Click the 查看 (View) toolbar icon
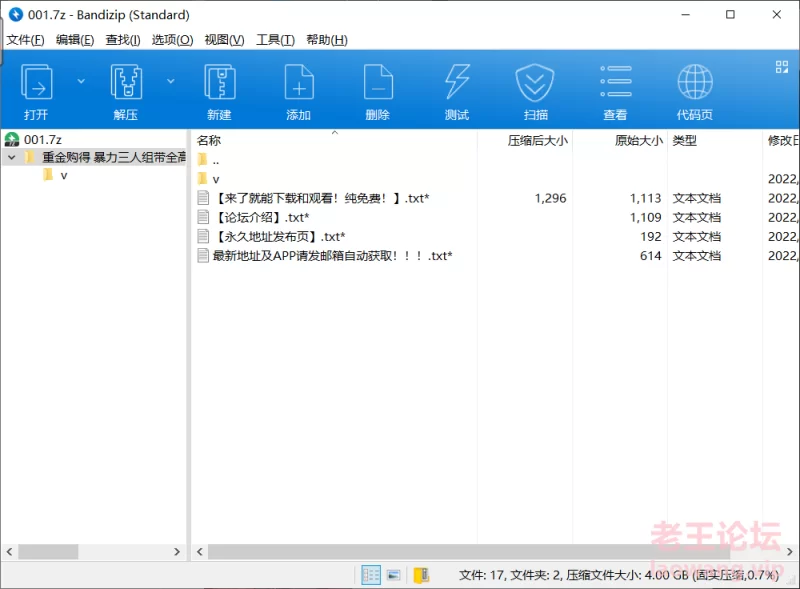The height and width of the screenshot is (589, 800). [x=615, y=90]
